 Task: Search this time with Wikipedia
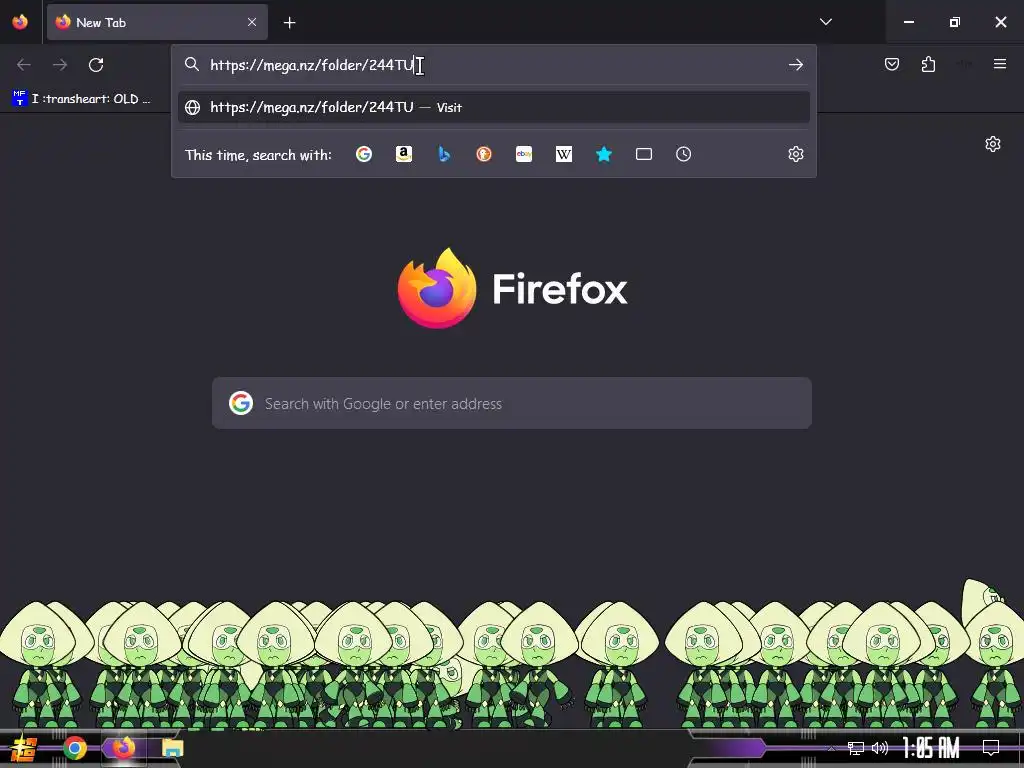pos(564,154)
